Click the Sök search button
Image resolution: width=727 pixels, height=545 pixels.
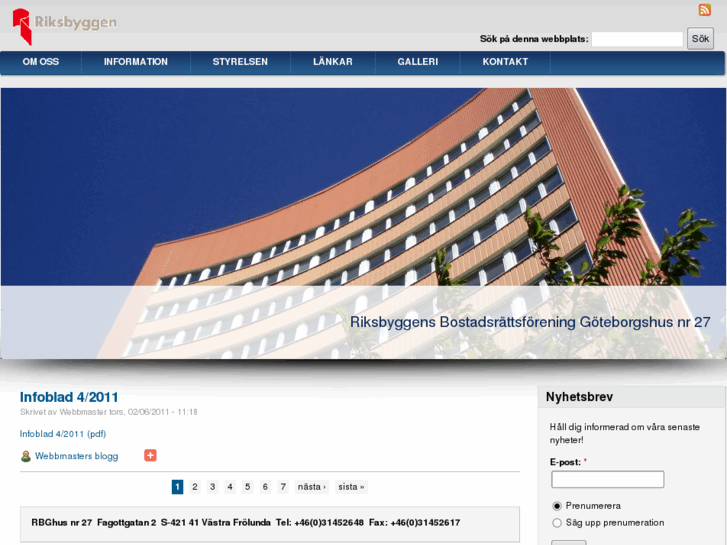pyautogui.click(x=700, y=38)
